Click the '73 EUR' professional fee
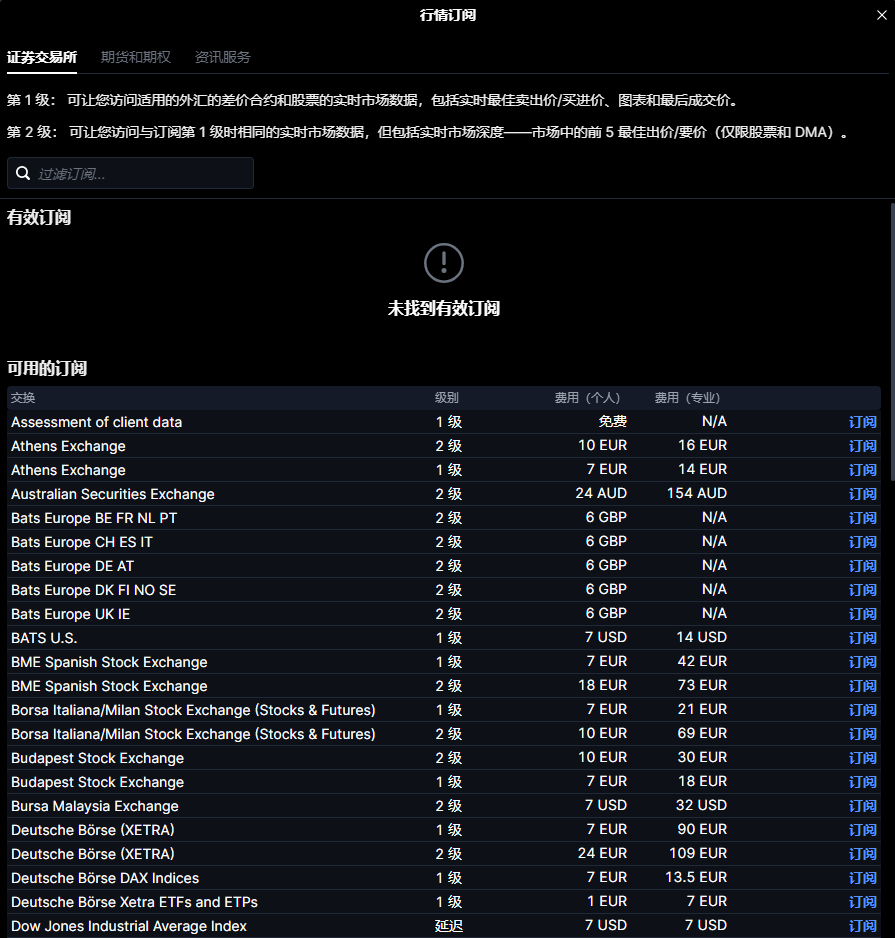This screenshot has height=938, width=895. pos(702,686)
